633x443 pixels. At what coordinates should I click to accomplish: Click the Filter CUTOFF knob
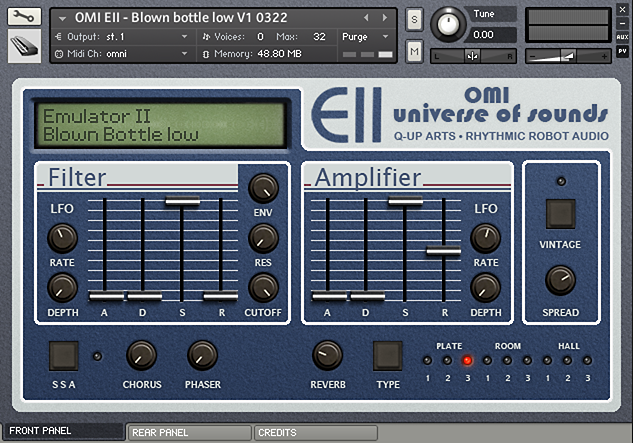tap(263, 288)
